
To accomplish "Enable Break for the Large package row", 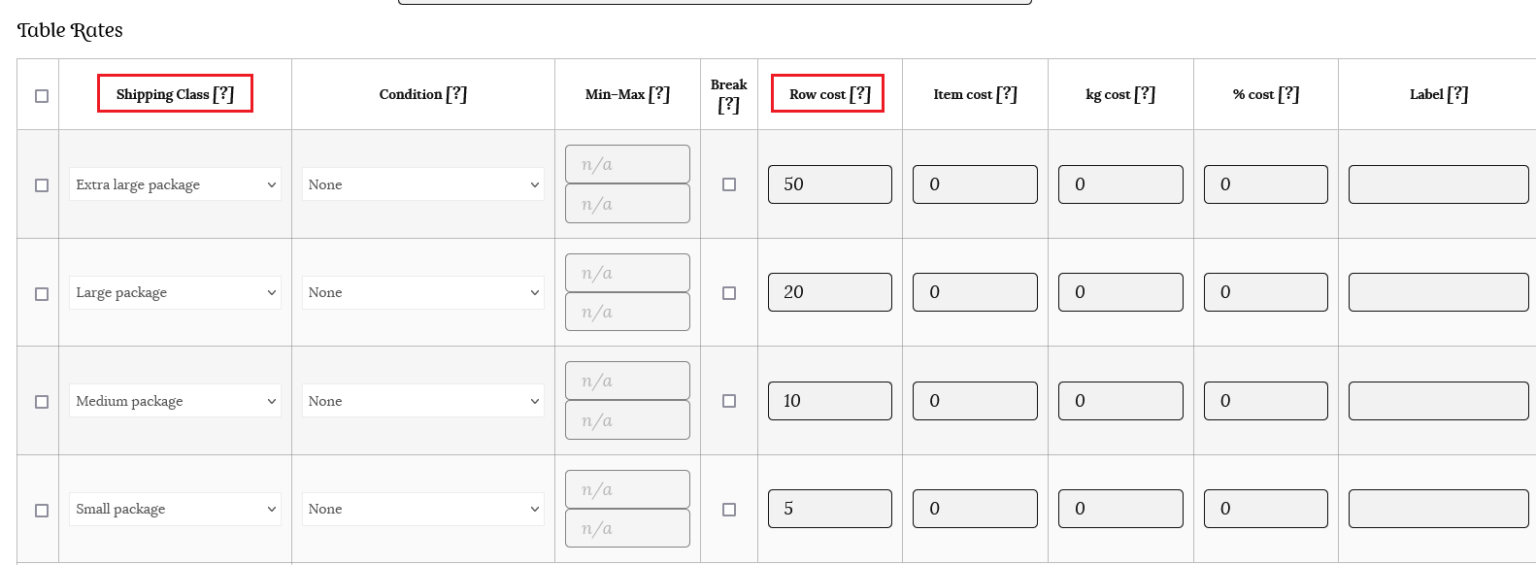I will tap(729, 293).
